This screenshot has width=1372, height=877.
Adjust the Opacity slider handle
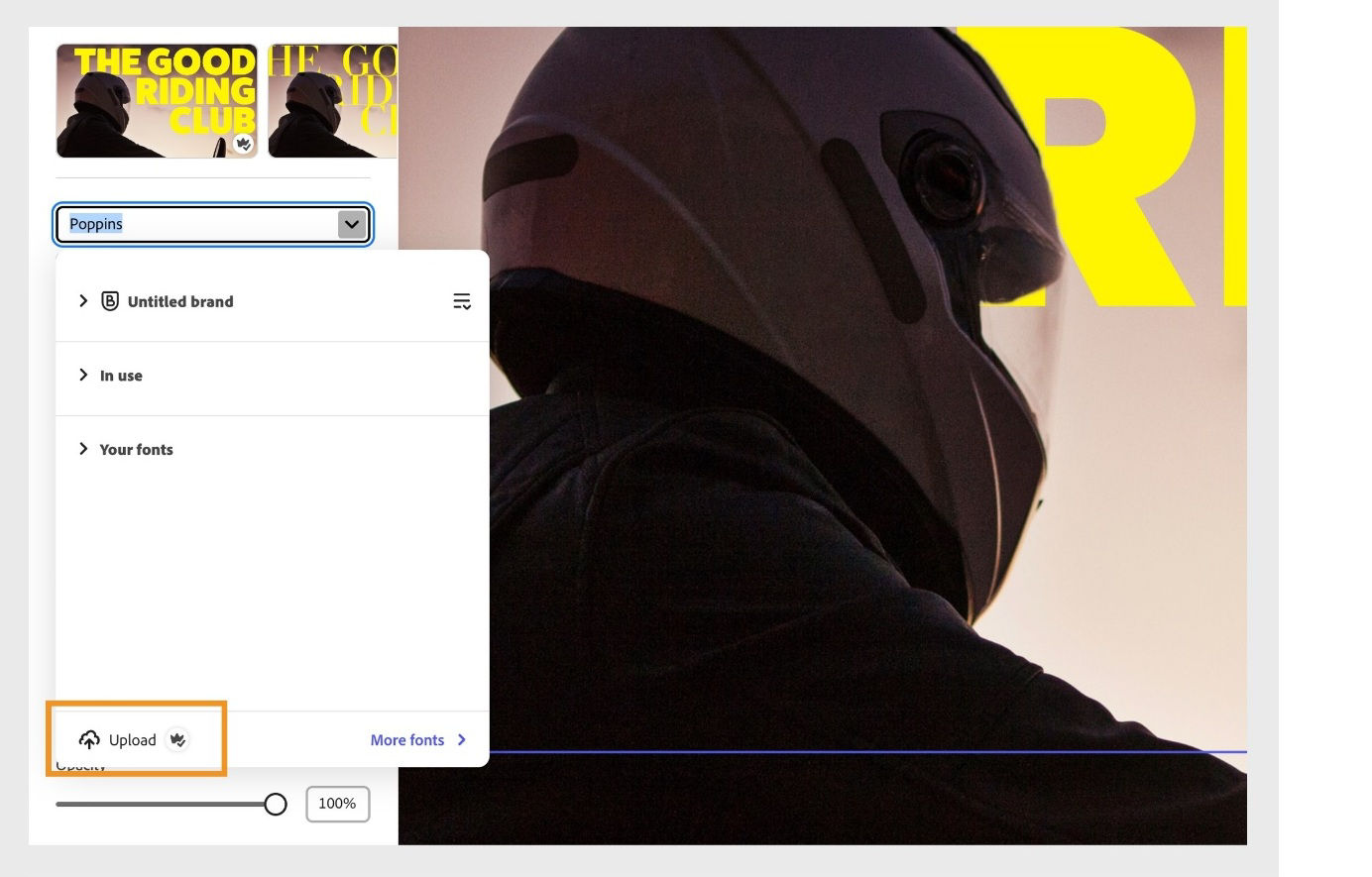[276, 804]
